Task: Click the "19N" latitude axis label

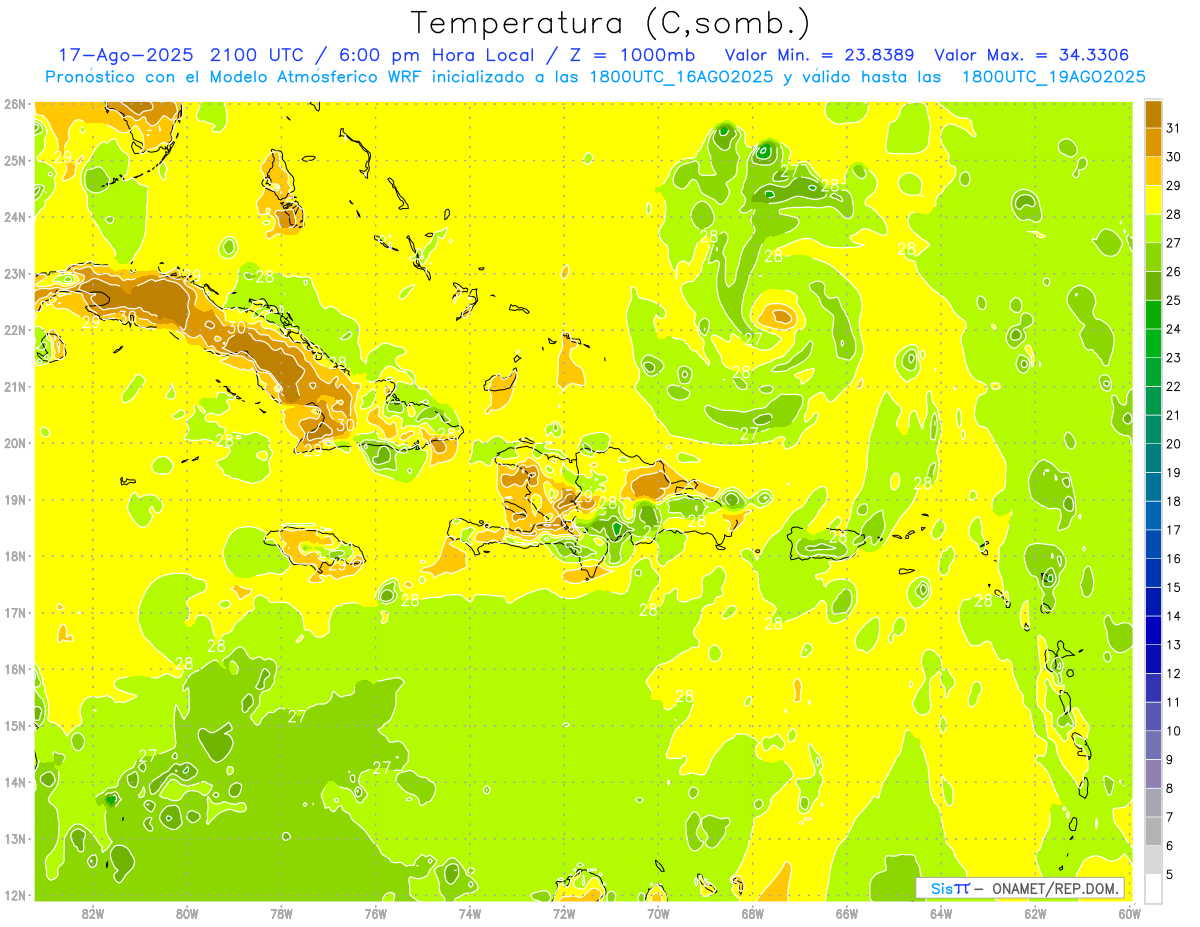Action: pyautogui.click(x=14, y=499)
